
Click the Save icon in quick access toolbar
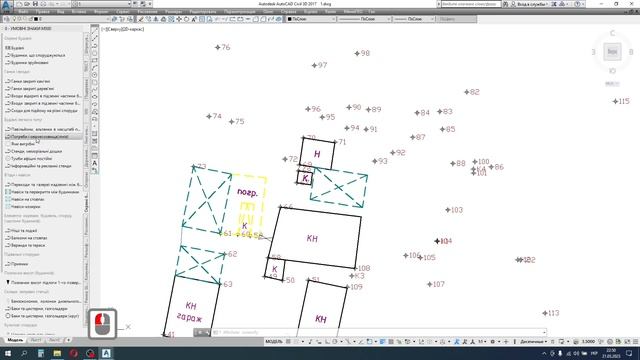36,4
